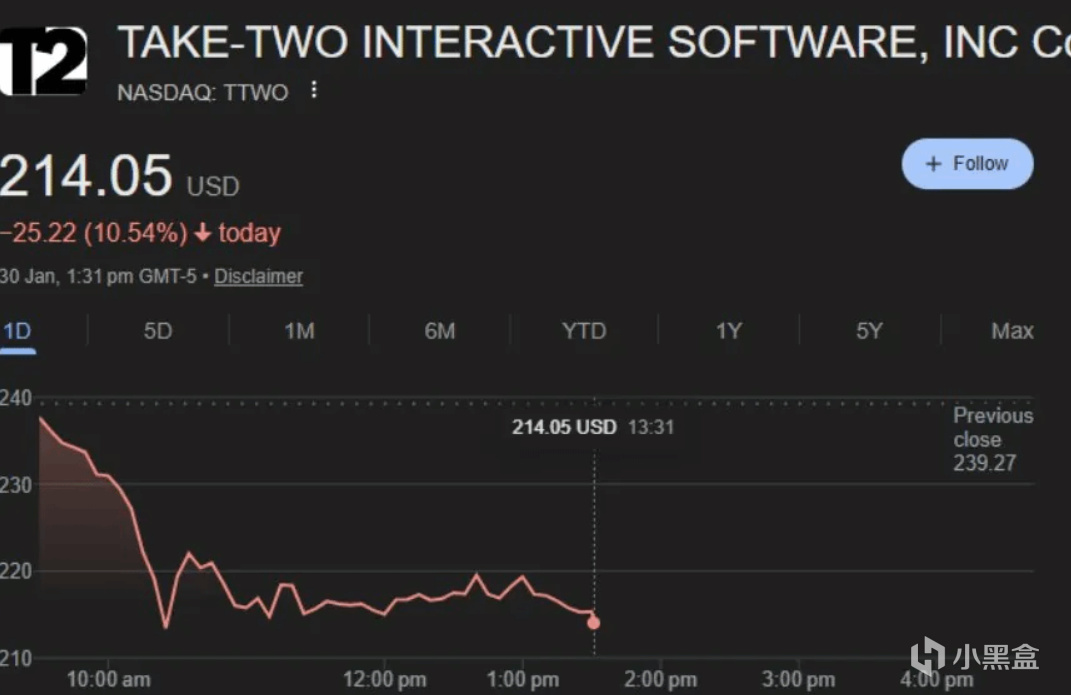1071x695 pixels.
Task: Click the Take-Two T2 company logo
Action: tap(44, 62)
